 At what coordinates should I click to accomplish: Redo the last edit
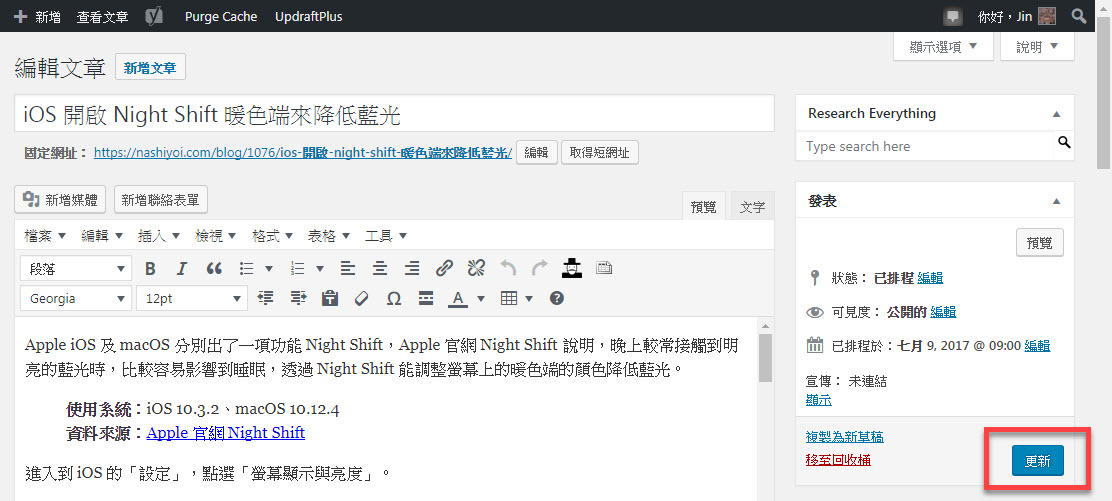coord(540,268)
